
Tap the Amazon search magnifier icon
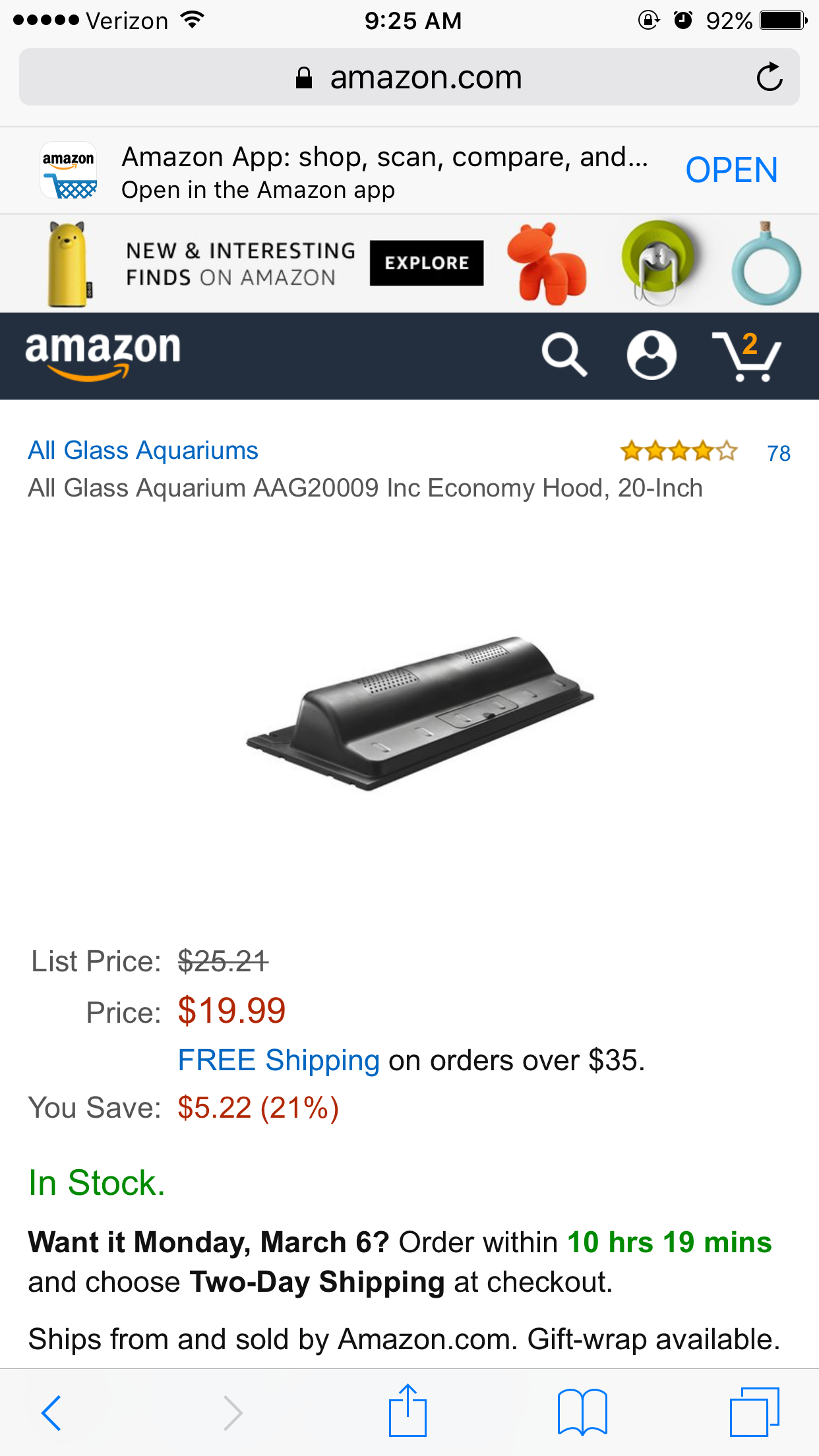[x=564, y=355]
